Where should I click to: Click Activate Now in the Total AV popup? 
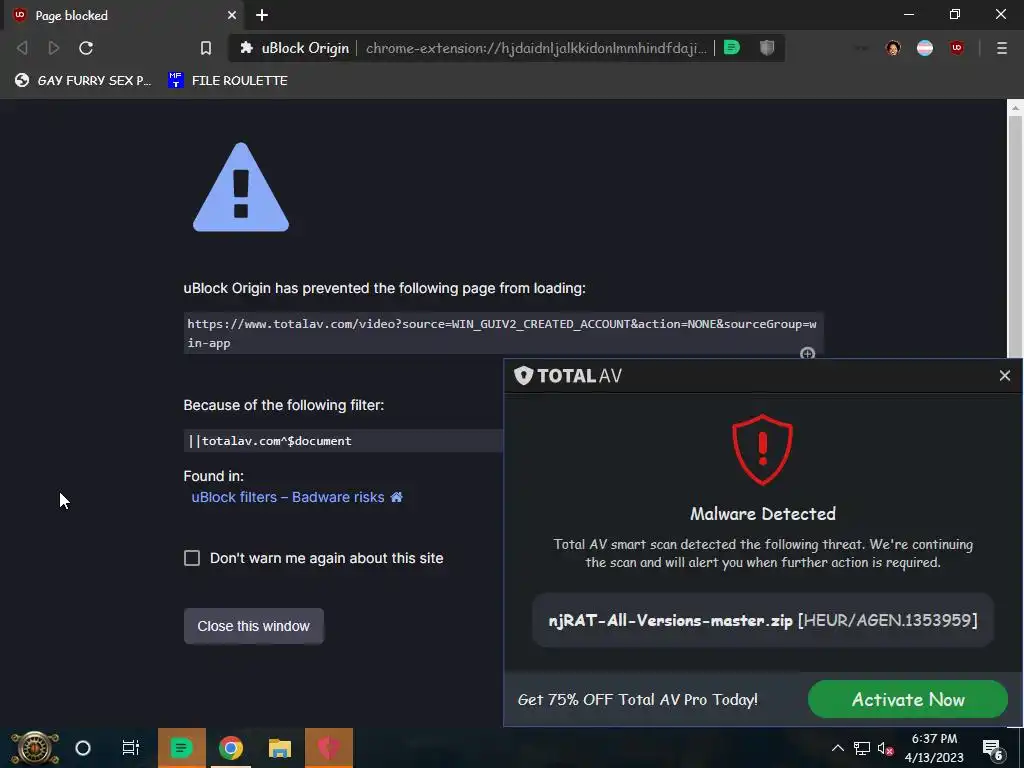coord(908,699)
